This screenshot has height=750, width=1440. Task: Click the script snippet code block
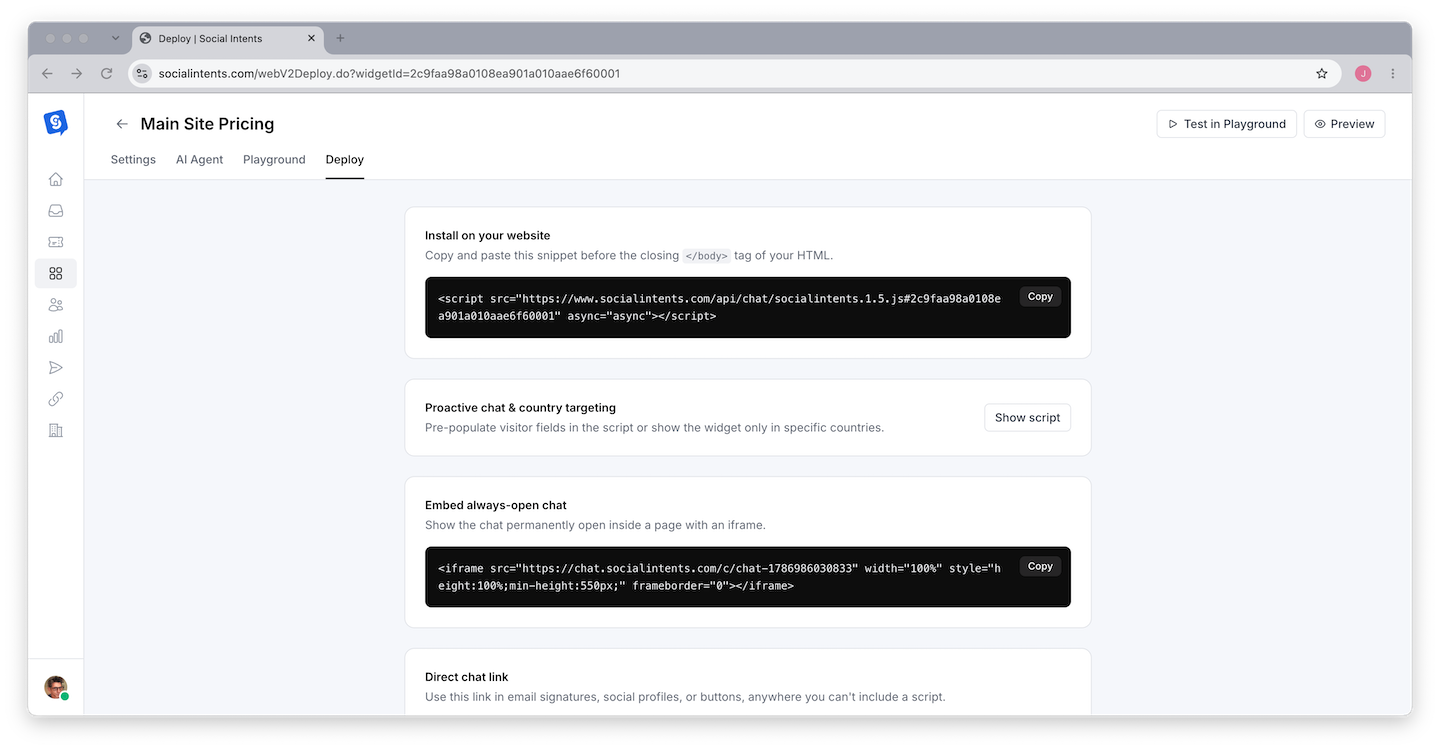coord(748,307)
